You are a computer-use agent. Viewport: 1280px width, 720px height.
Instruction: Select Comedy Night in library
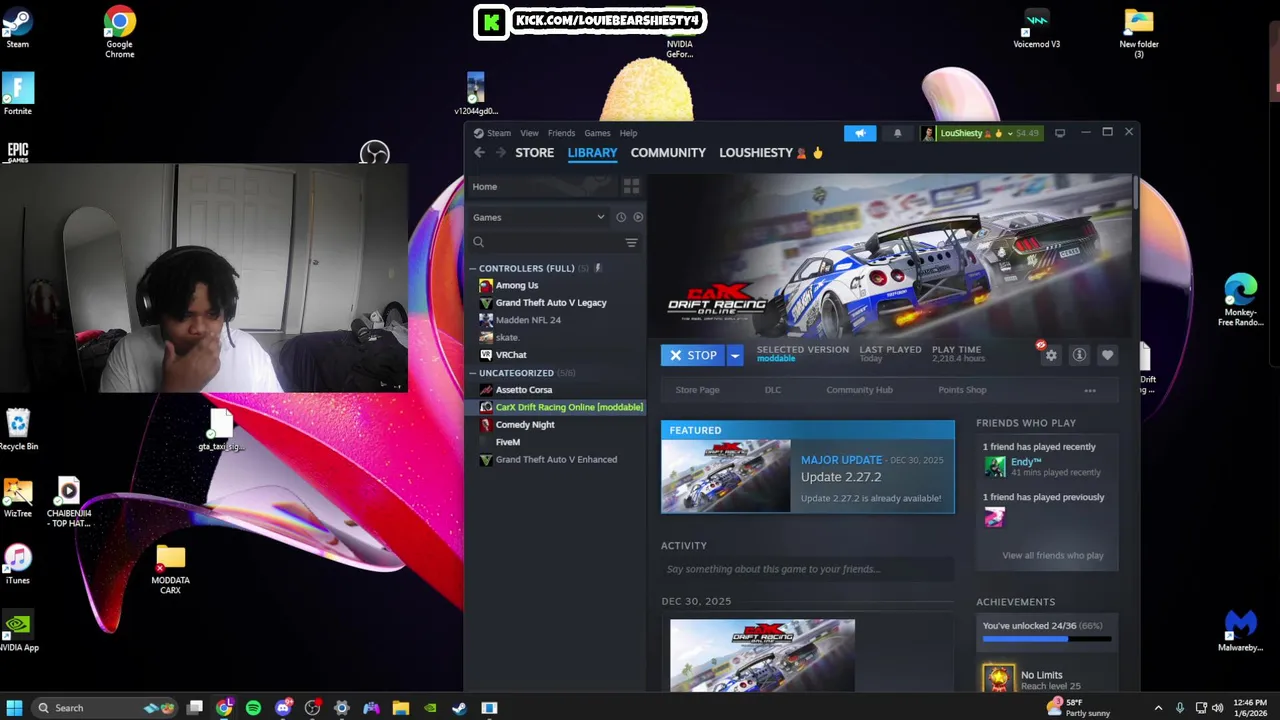525,425
